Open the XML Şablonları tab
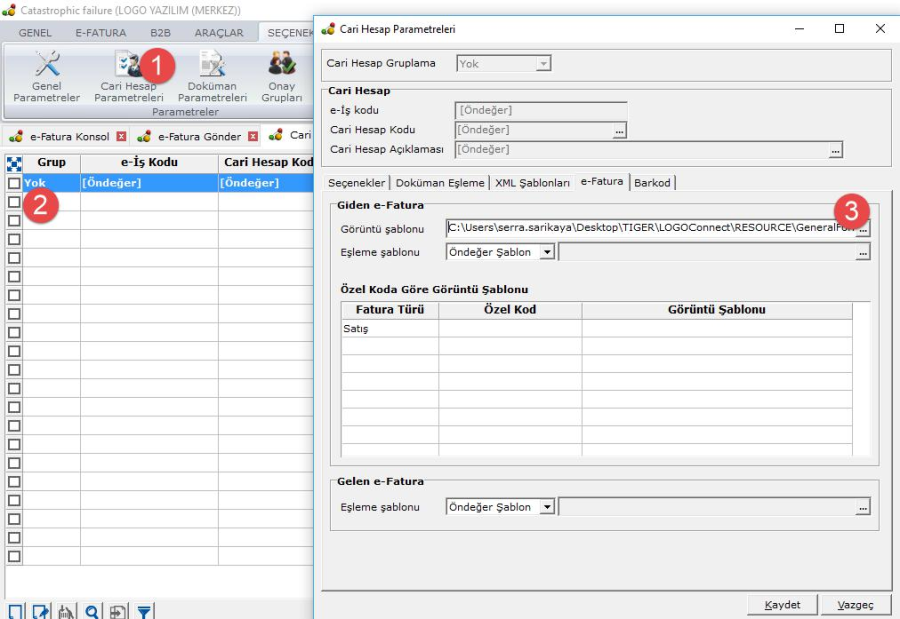This screenshot has width=900, height=619. click(x=532, y=183)
